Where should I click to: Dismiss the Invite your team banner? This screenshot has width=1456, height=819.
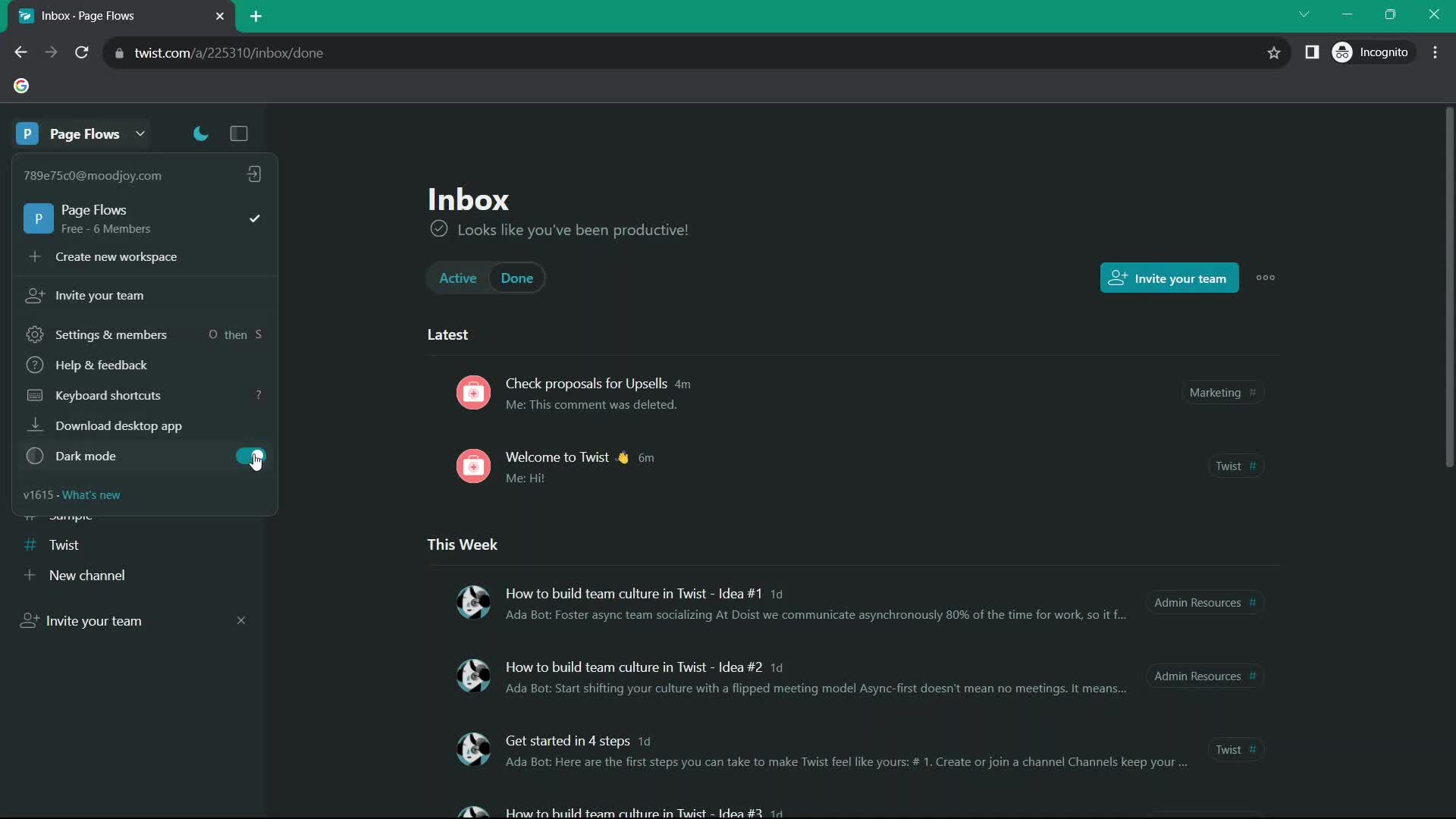240,619
